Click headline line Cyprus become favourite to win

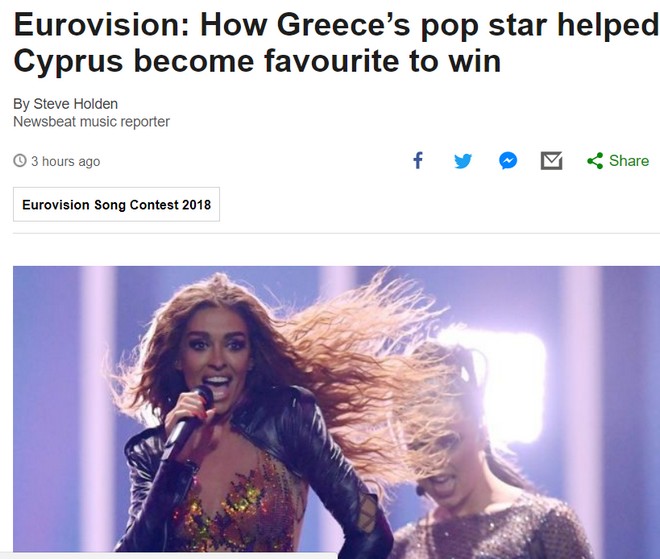click(257, 61)
